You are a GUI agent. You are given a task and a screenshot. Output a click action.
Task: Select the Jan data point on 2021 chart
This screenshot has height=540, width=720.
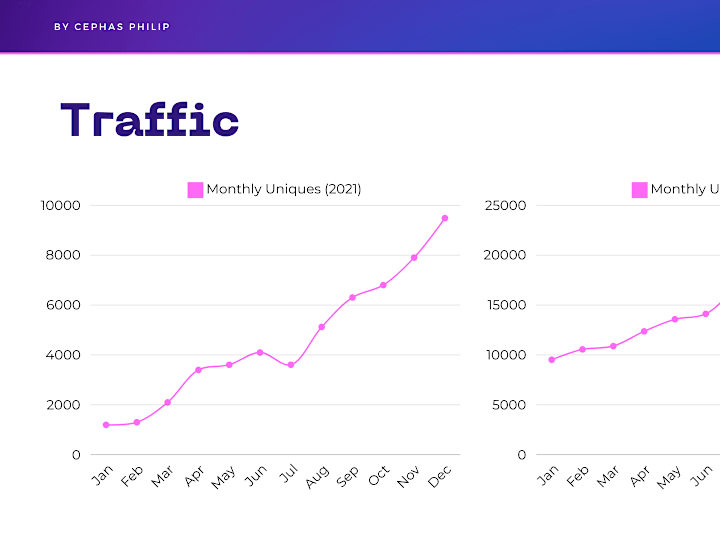[x=106, y=425]
